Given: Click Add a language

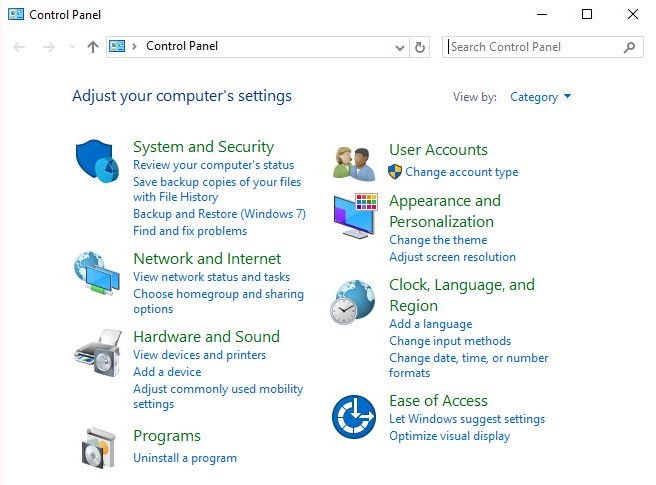Looking at the screenshot, I should pos(430,324).
